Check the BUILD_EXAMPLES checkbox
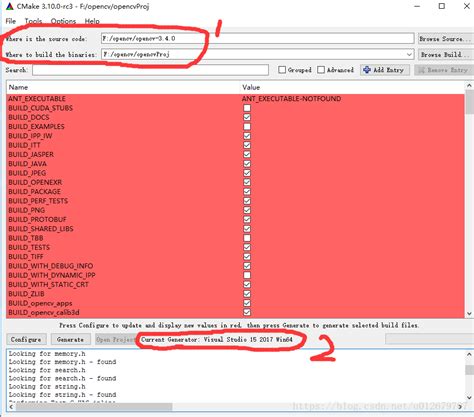Screen dimensions: 474x417 (247, 127)
